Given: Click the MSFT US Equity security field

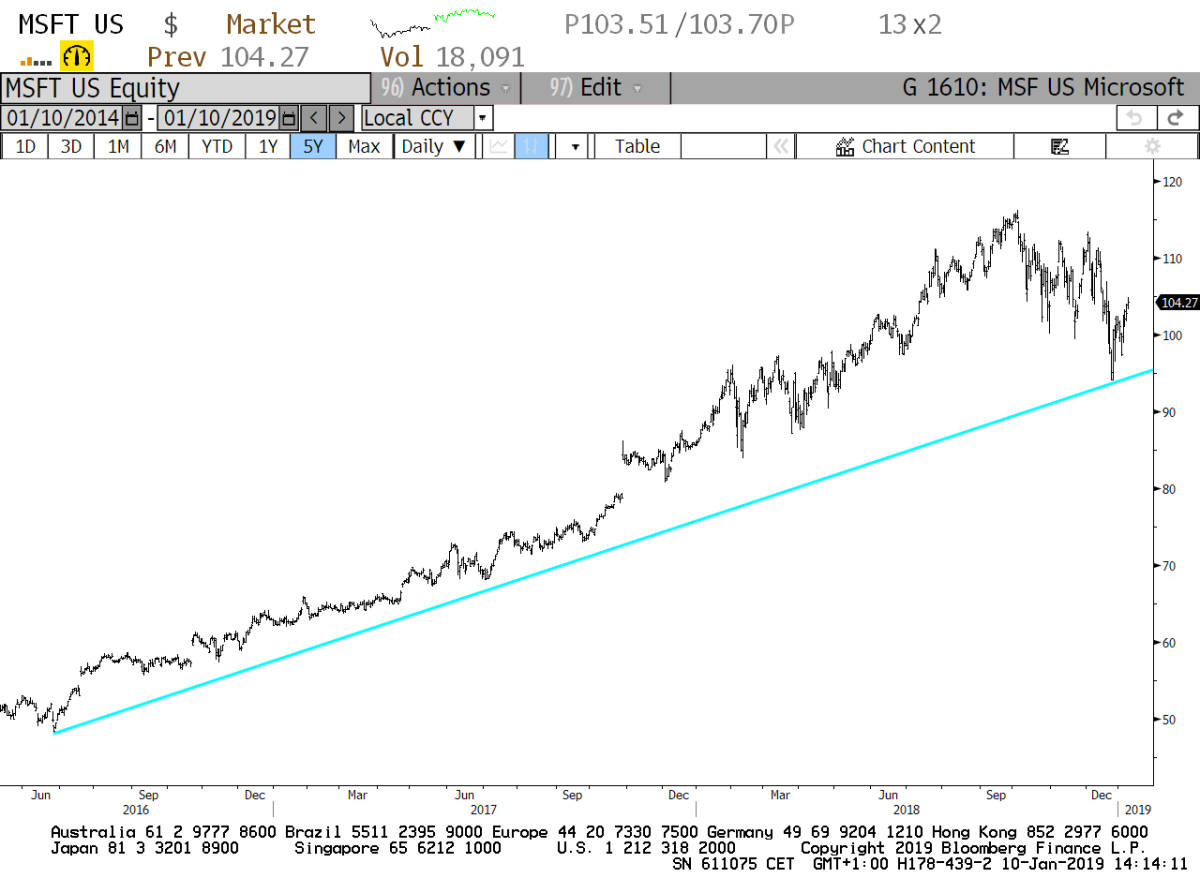Looking at the screenshot, I should (185, 88).
